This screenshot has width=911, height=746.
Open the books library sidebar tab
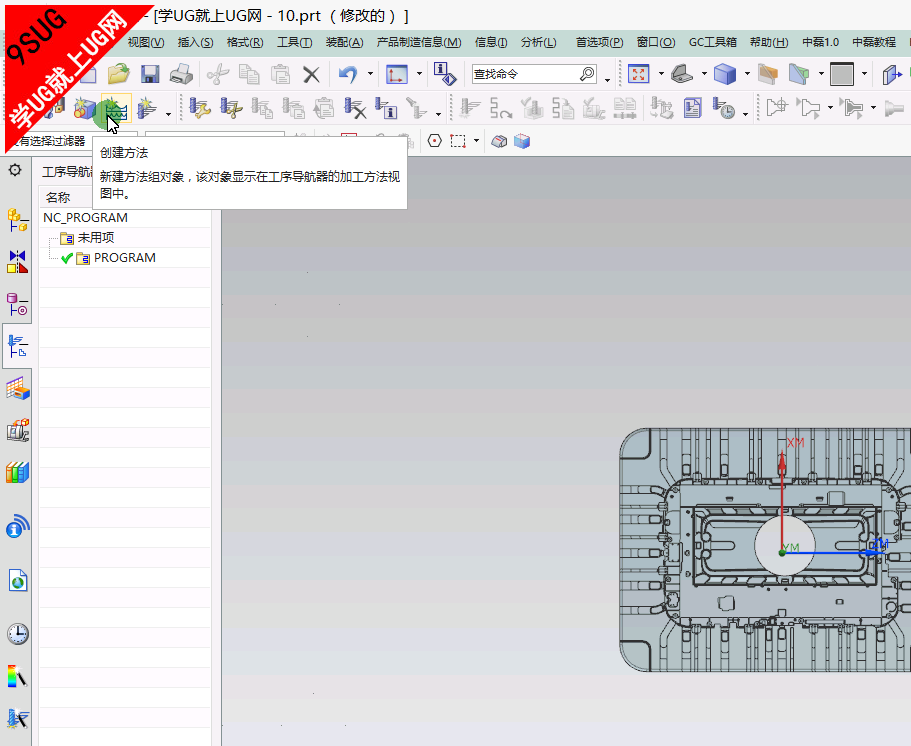(17, 472)
